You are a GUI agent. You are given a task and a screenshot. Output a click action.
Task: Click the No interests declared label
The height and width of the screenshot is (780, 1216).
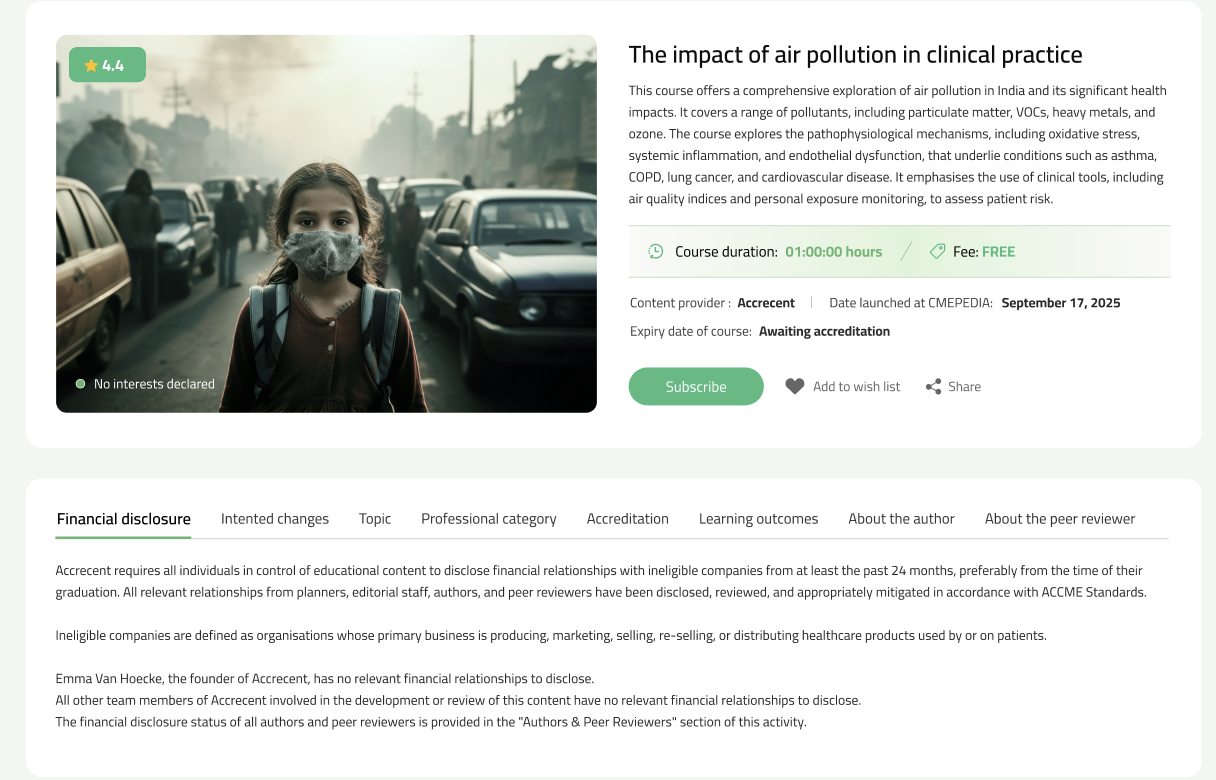tap(154, 384)
